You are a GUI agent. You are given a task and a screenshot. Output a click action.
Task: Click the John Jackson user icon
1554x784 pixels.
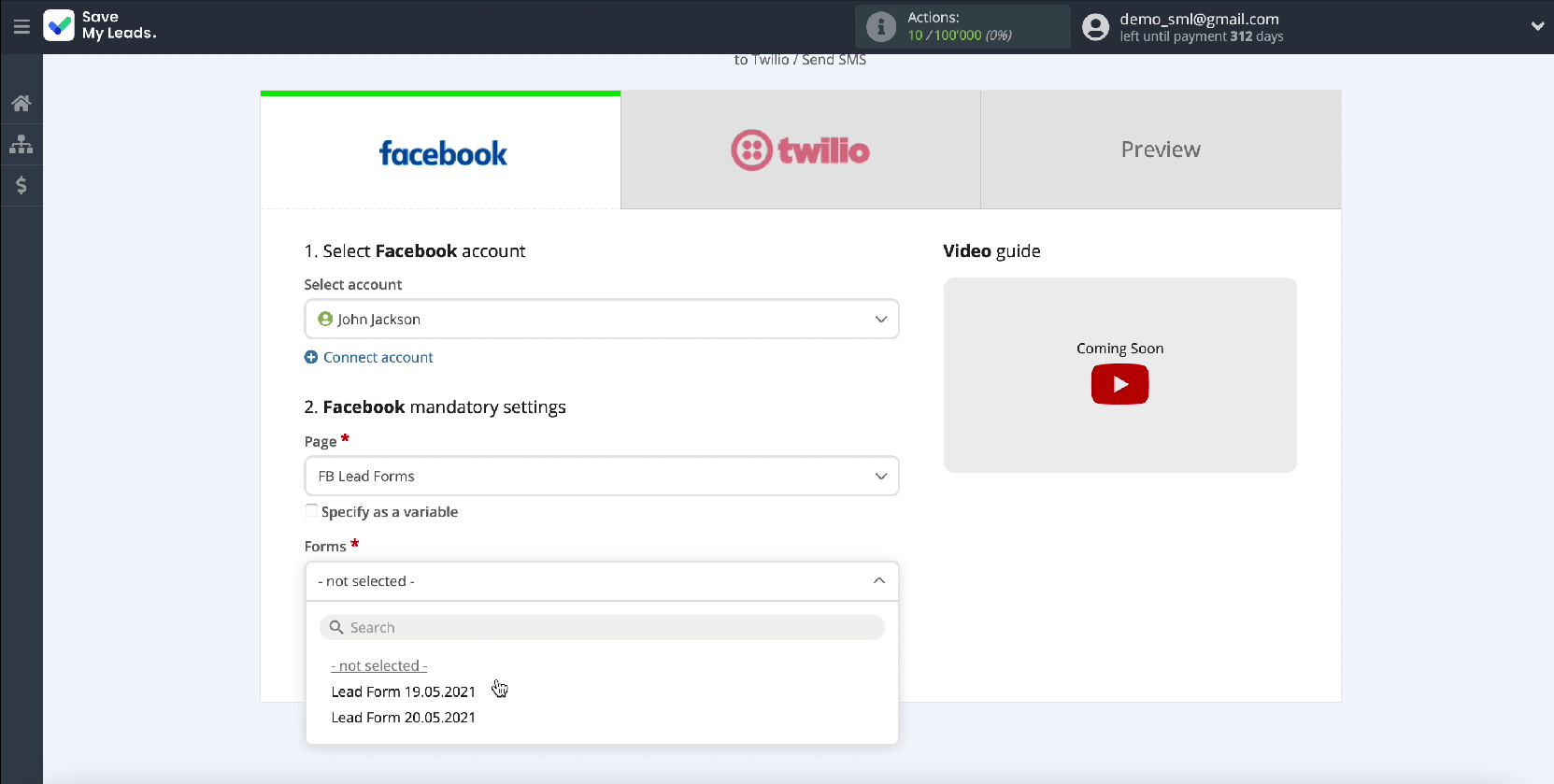coord(325,319)
